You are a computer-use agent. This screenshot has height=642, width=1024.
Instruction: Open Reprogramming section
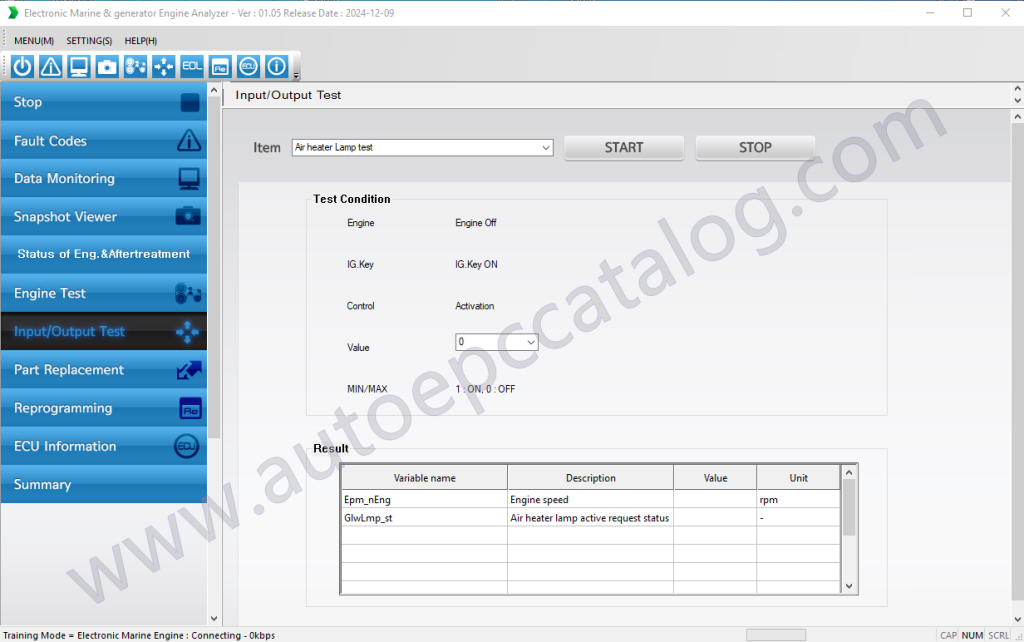104,408
